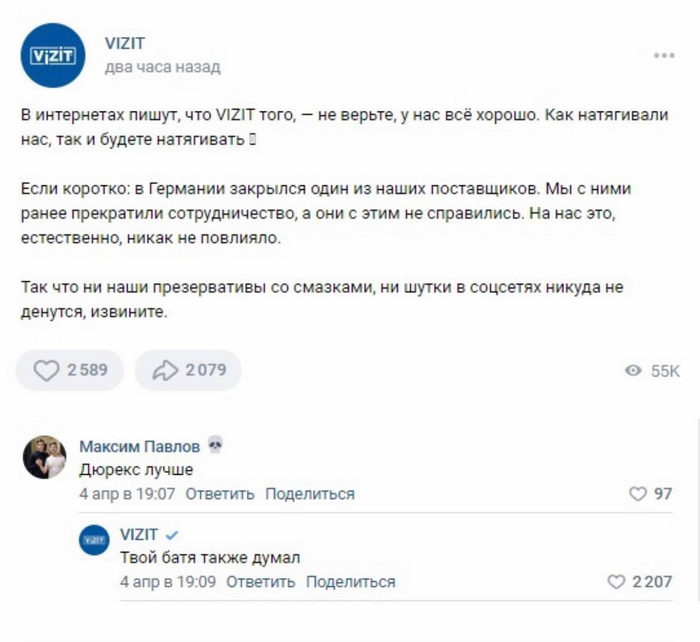Screen dimensions: 700x642
Task: Open Максим Павлов's profile name link
Action: 139,446
